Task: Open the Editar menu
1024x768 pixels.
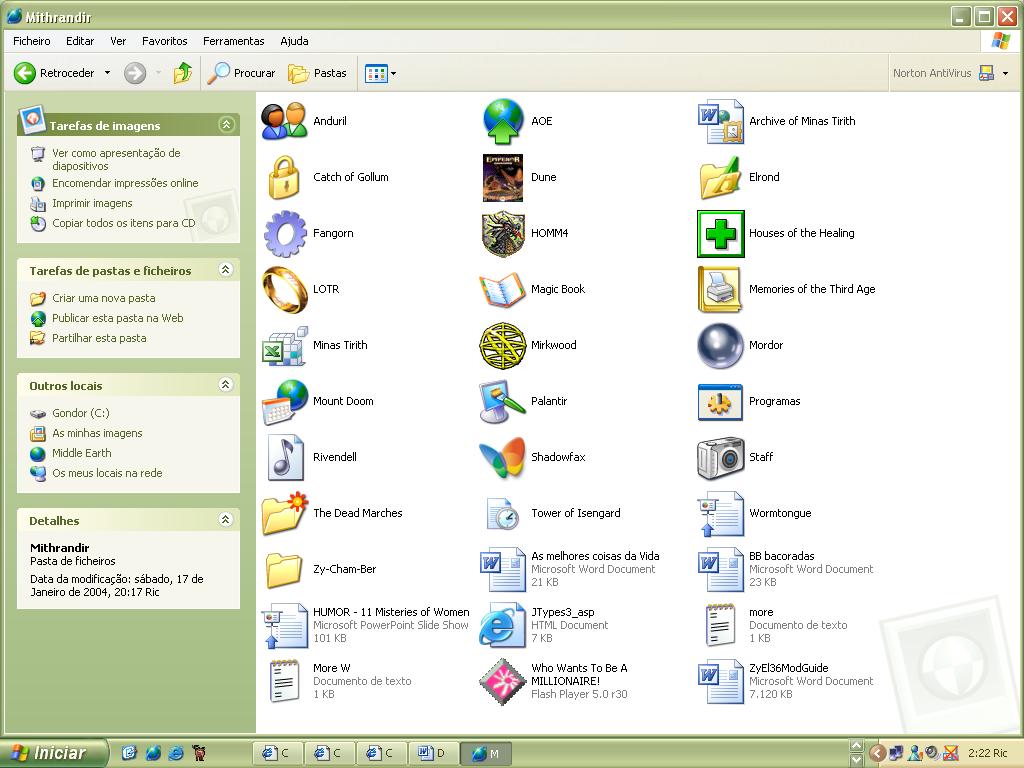Action: [80, 41]
